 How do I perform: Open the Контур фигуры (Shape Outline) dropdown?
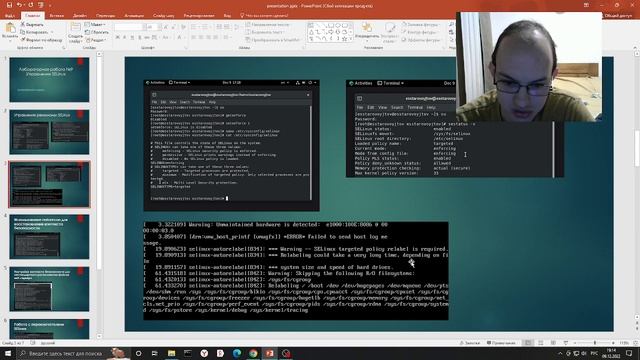[420, 32]
